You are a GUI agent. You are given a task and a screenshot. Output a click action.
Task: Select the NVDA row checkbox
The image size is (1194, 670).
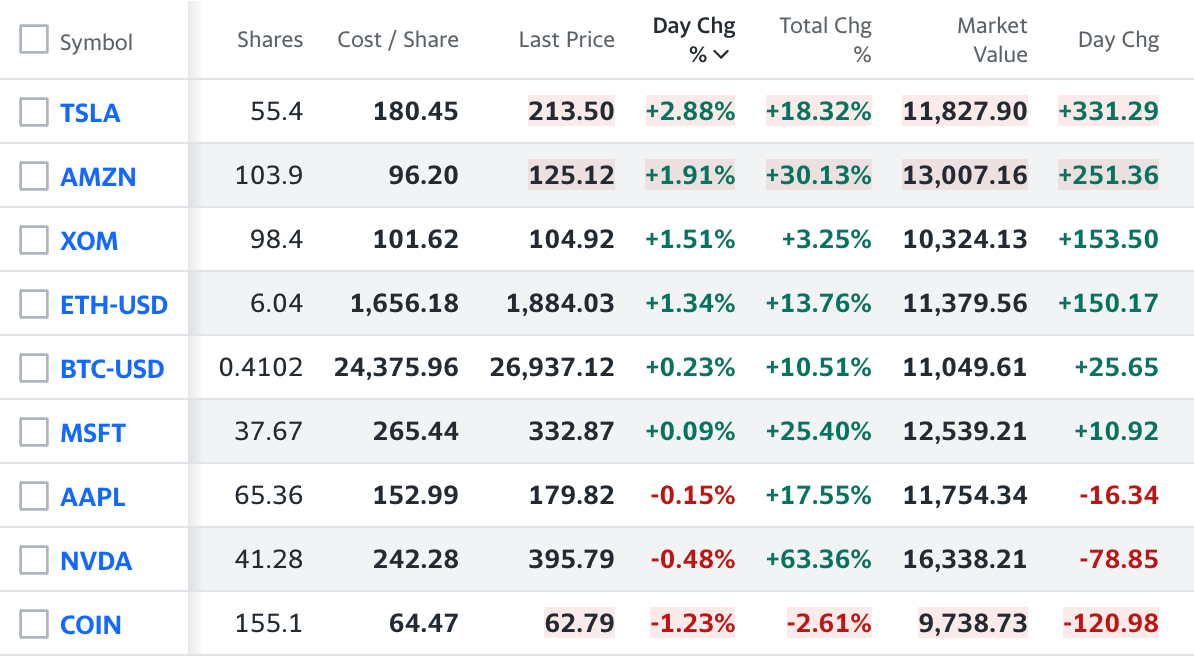(x=34, y=560)
